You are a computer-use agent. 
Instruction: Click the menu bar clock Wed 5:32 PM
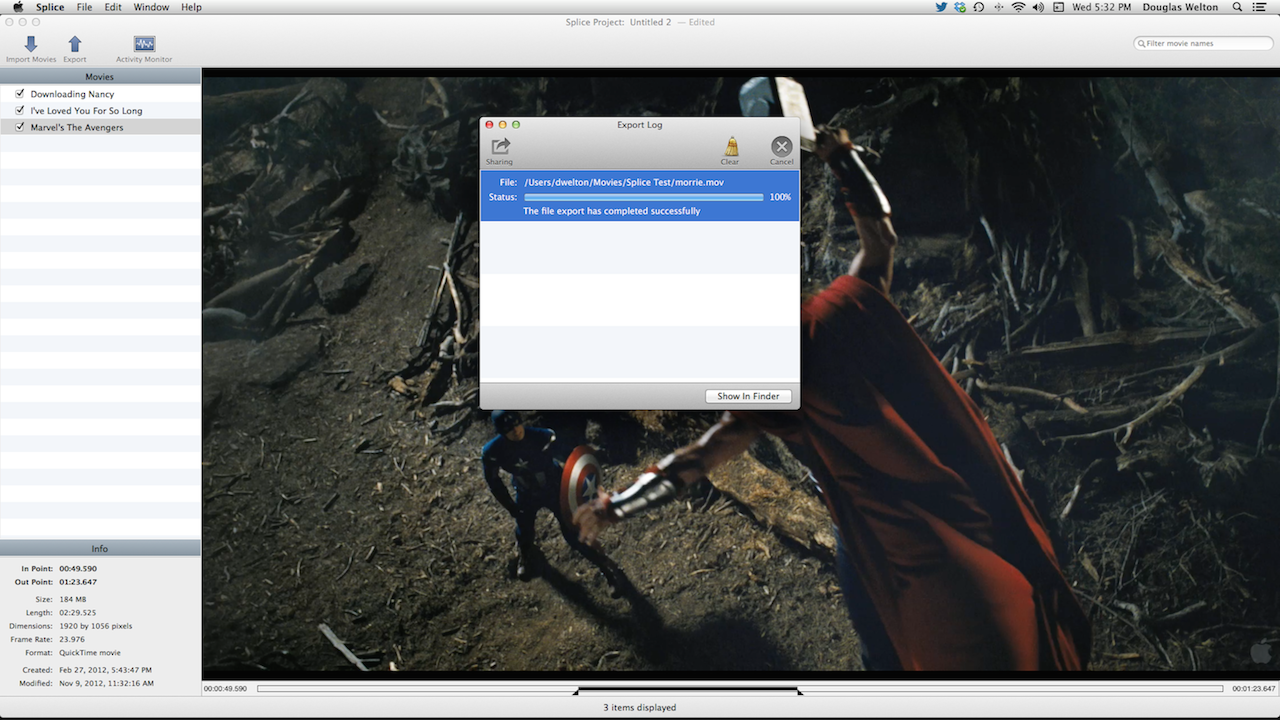click(x=1104, y=7)
